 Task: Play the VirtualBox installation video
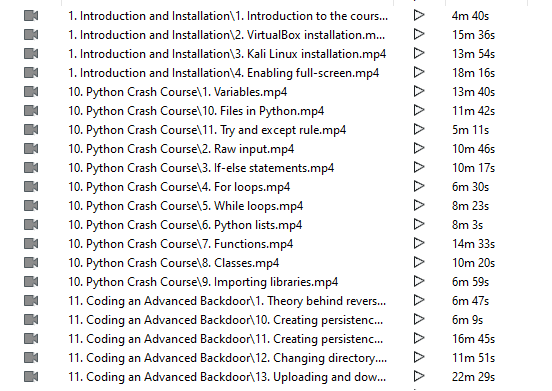click(x=419, y=34)
